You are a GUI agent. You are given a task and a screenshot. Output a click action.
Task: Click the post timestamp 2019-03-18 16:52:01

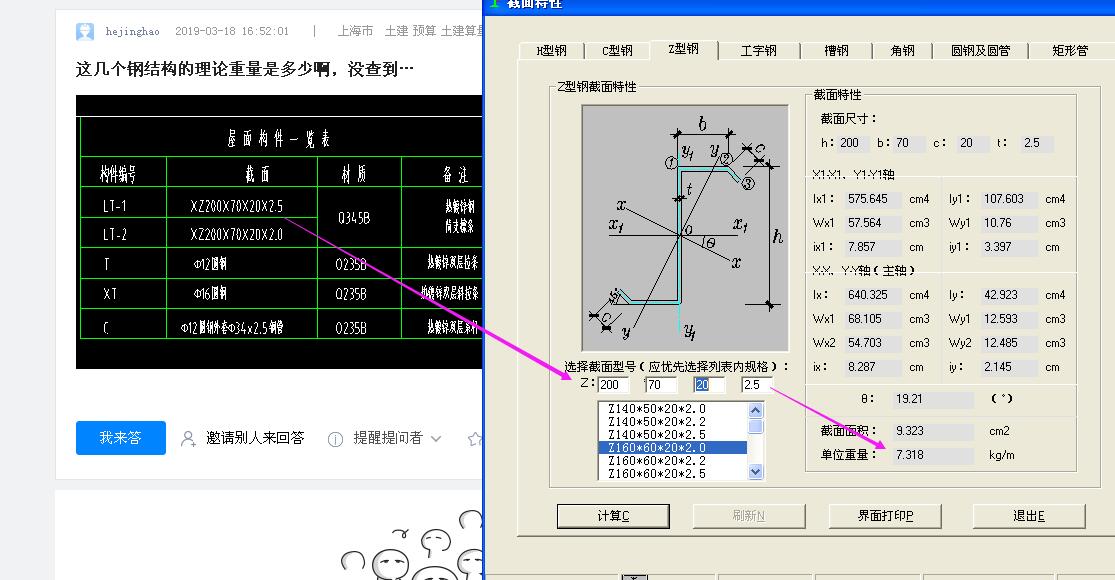(232, 31)
